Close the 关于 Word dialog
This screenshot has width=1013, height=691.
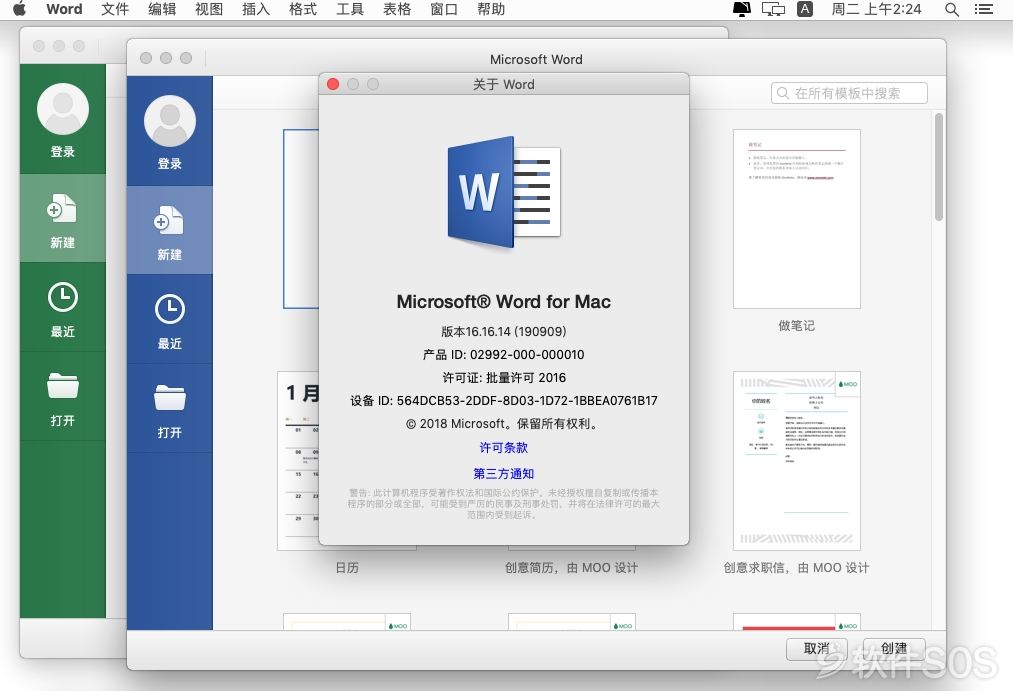[333, 84]
